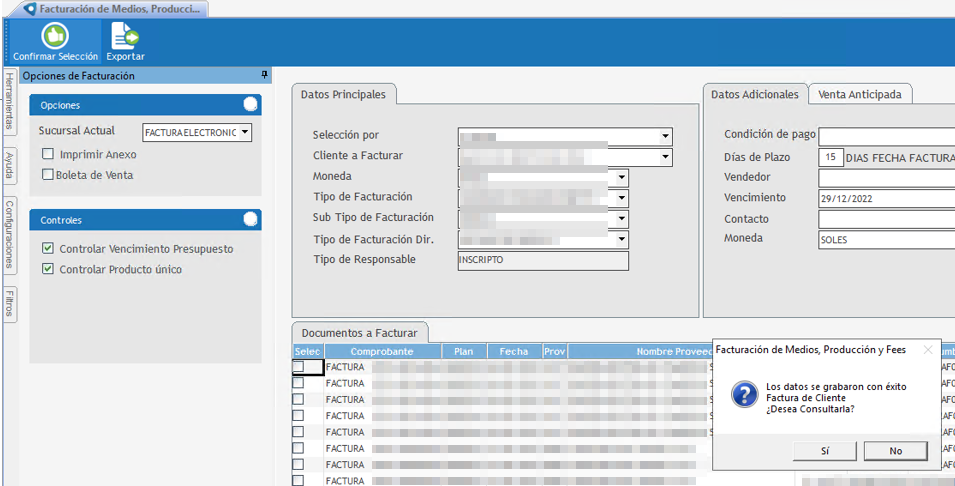Open the Ayuda side tab
The height and width of the screenshot is (486, 955).
point(10,165)
